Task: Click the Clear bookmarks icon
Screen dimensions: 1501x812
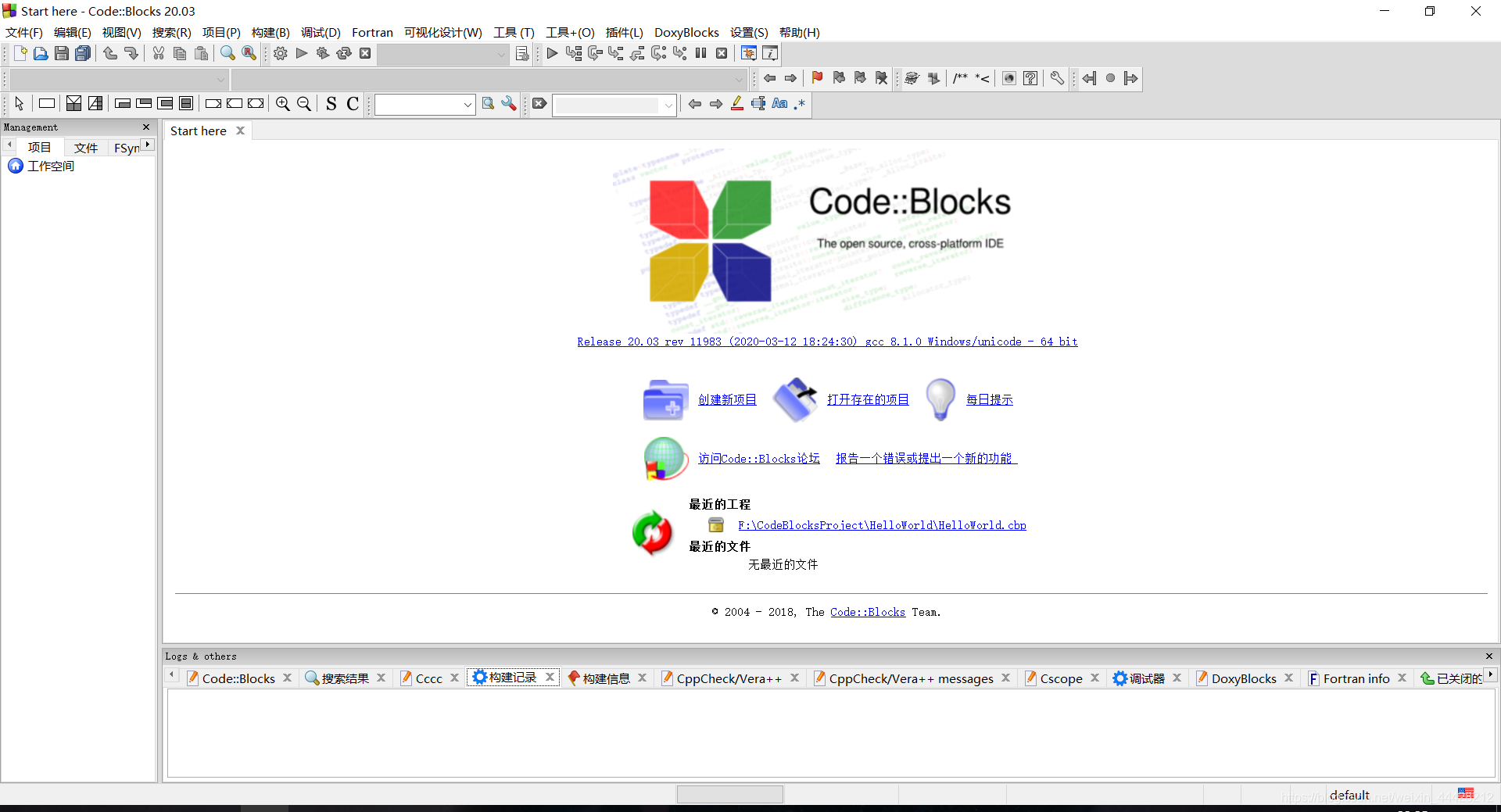Action: (x=882, y=78)
